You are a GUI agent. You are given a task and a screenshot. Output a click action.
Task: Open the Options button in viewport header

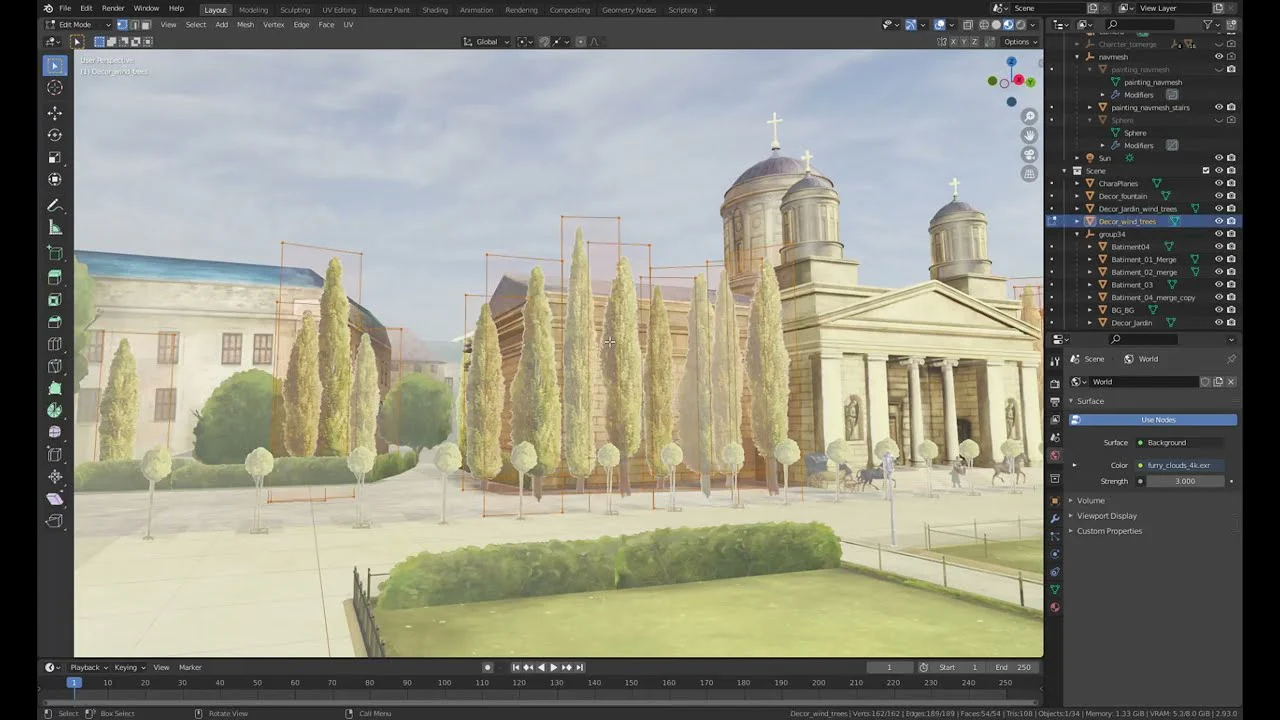1018,42
